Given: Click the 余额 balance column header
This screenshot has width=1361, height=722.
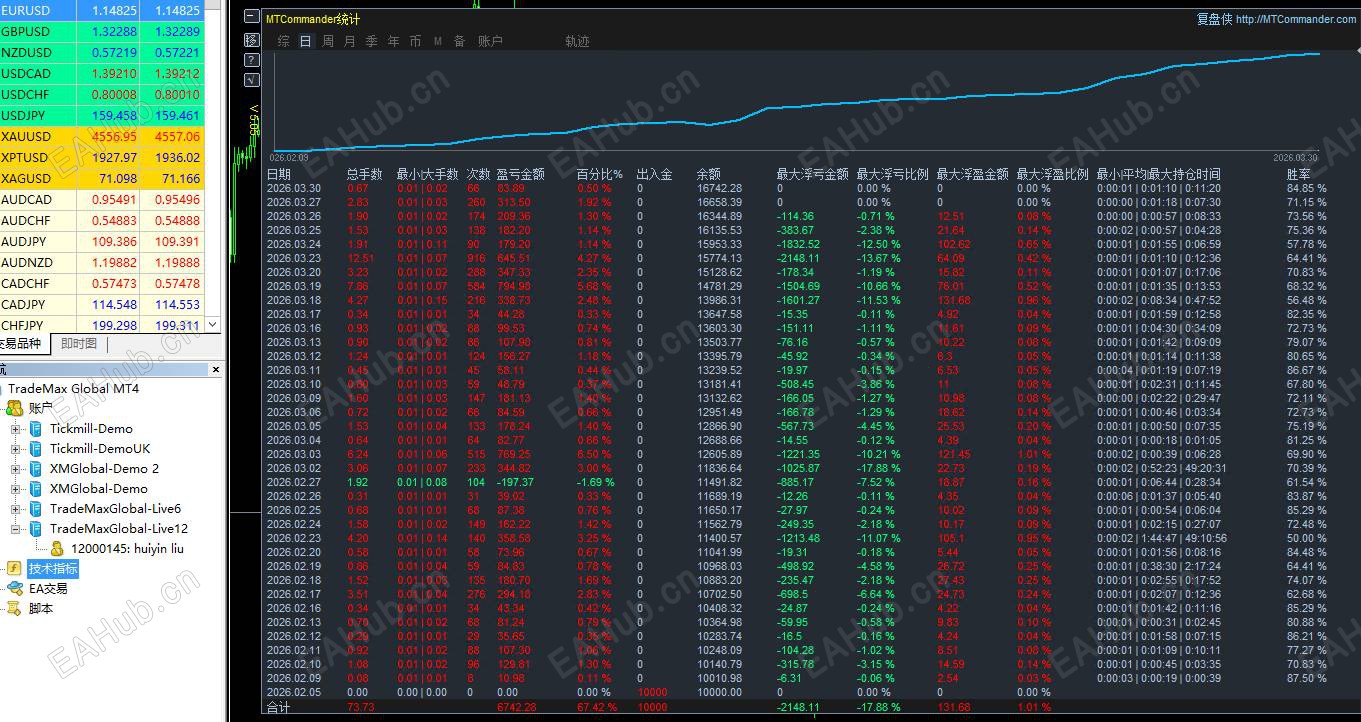Looking at the screenshot, I should [x=708, y=174].
